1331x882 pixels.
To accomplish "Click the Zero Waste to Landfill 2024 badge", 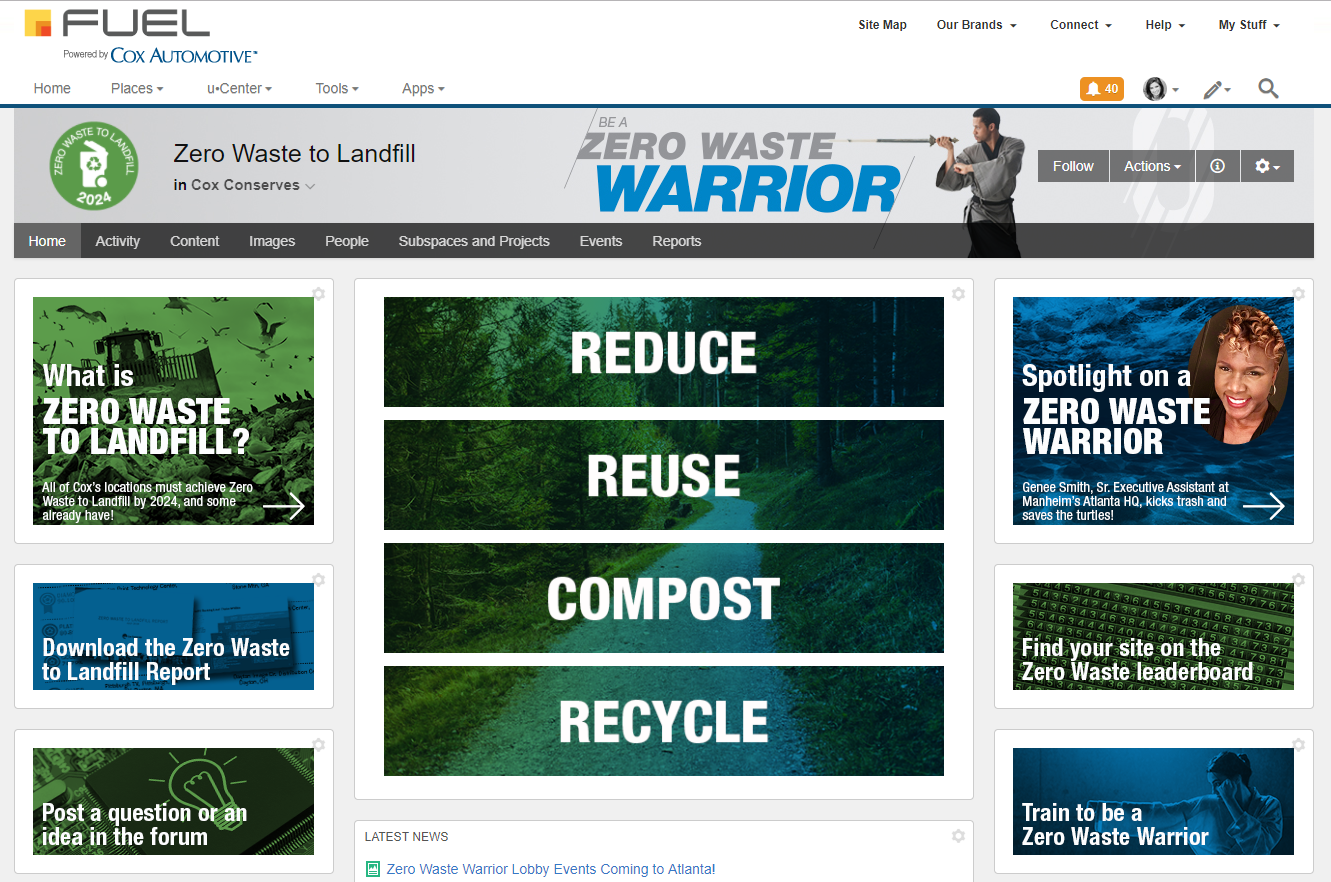I will (94, 166).
